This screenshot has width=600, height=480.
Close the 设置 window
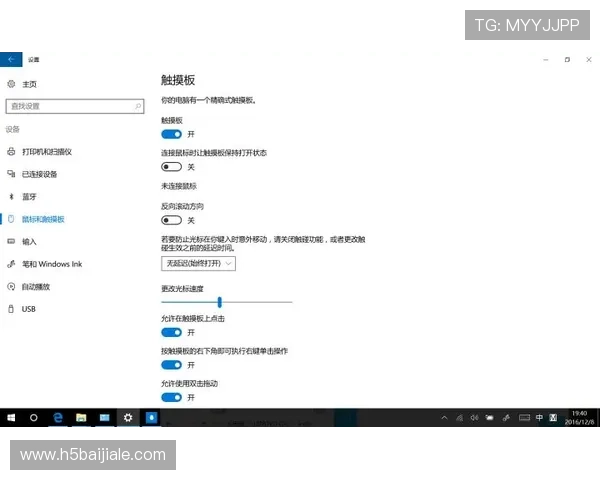[x=589, y=60]
